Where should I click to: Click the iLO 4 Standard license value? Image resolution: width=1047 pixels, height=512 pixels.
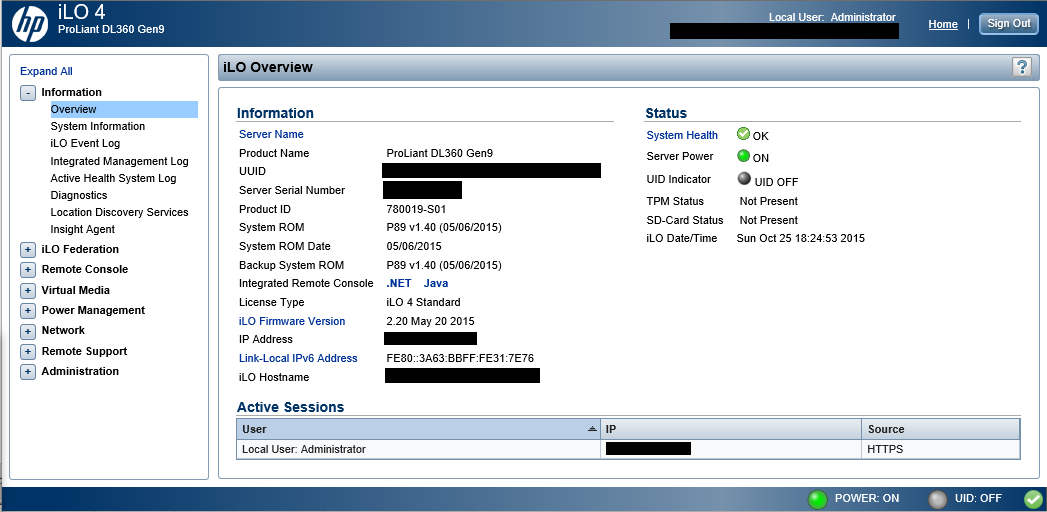click(x=423, y=302)
